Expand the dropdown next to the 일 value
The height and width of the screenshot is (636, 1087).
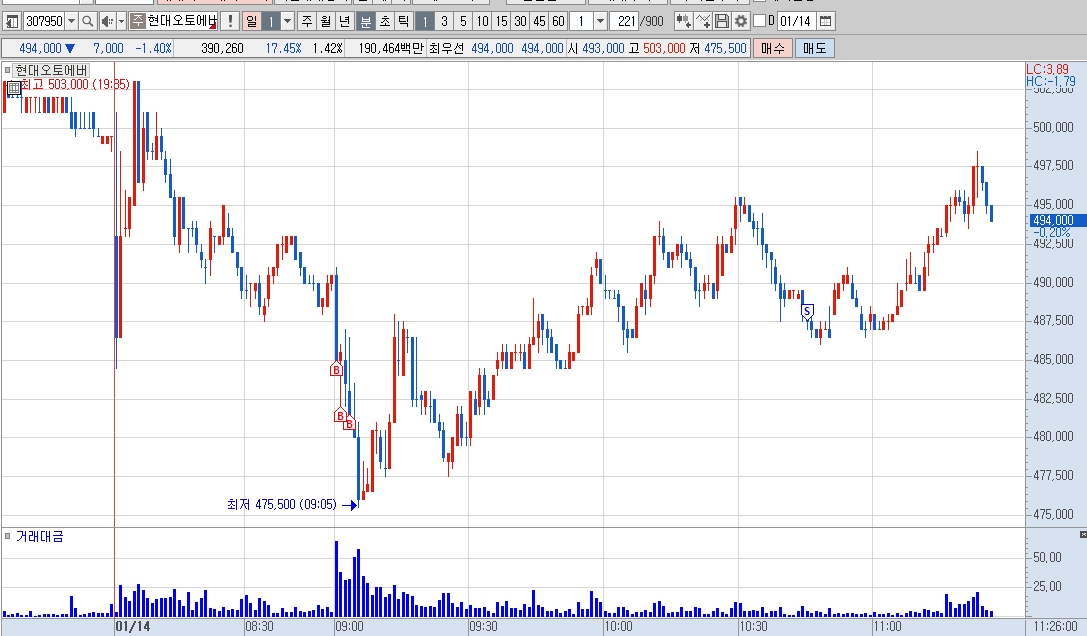pos(288,22)
